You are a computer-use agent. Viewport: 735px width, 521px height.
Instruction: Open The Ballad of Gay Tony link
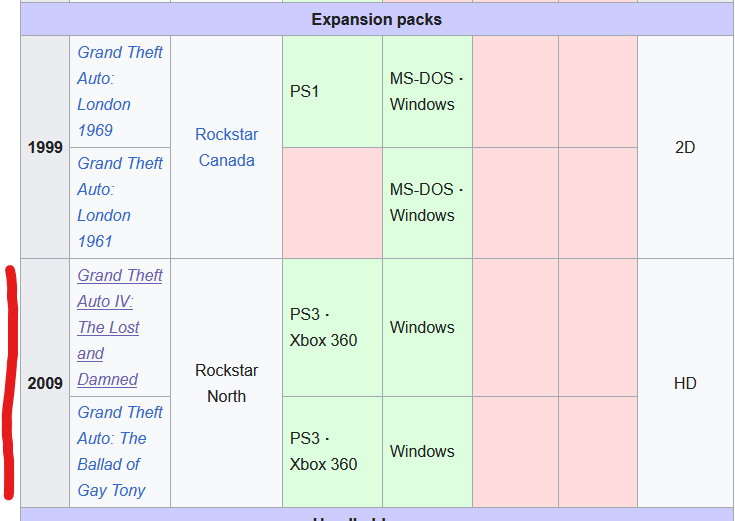click(x=120, y=452)
